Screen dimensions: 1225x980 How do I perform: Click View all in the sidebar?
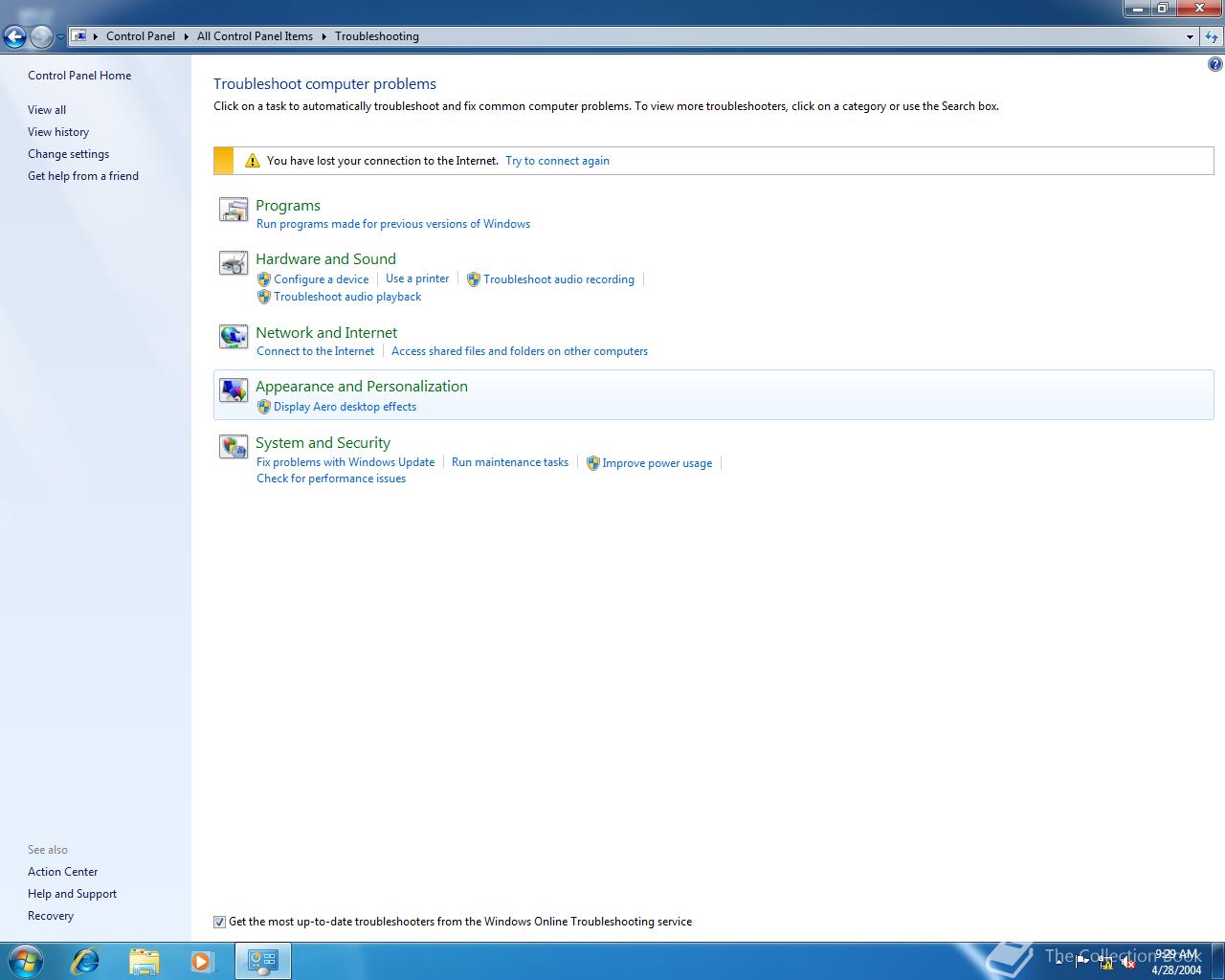coord(47,110)
